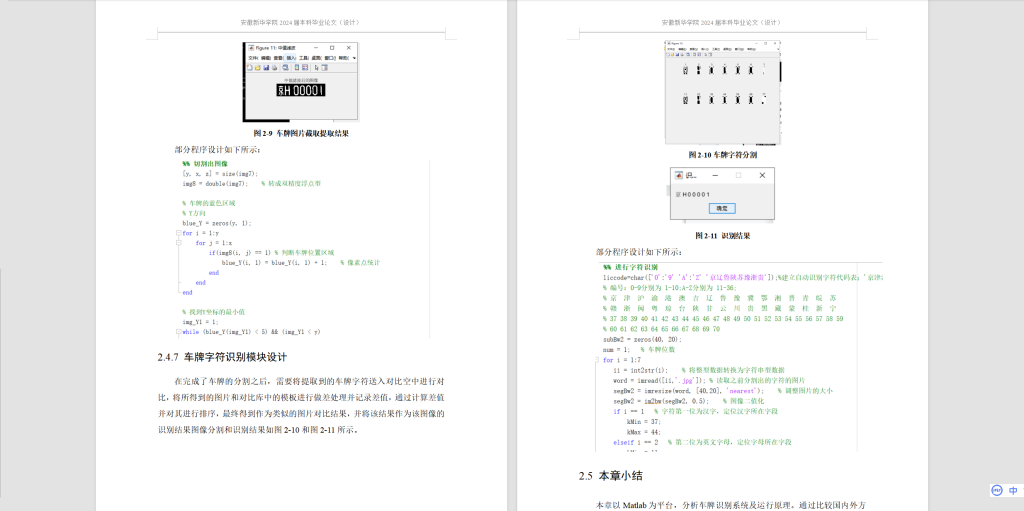Image resolution: width=1024 pixels, height=511 pixels.
Task: Open 工具 menu in Figure 11 window
Action: [x=304, y=58]
